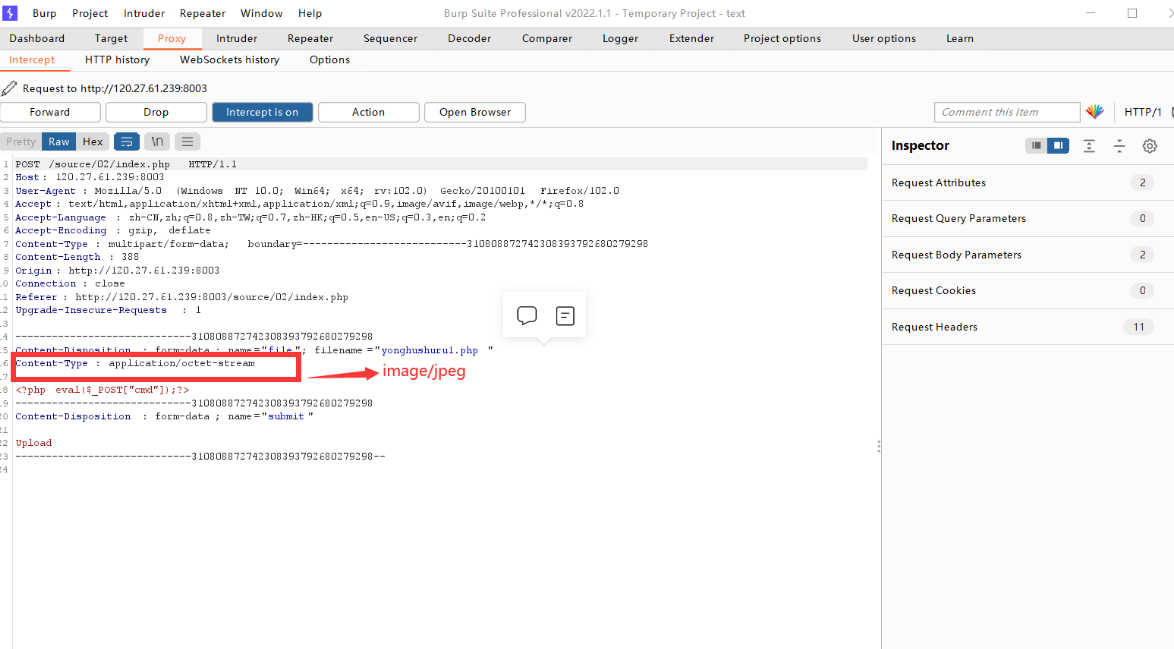Click the add comment speech bubble icon

point(527,315)
